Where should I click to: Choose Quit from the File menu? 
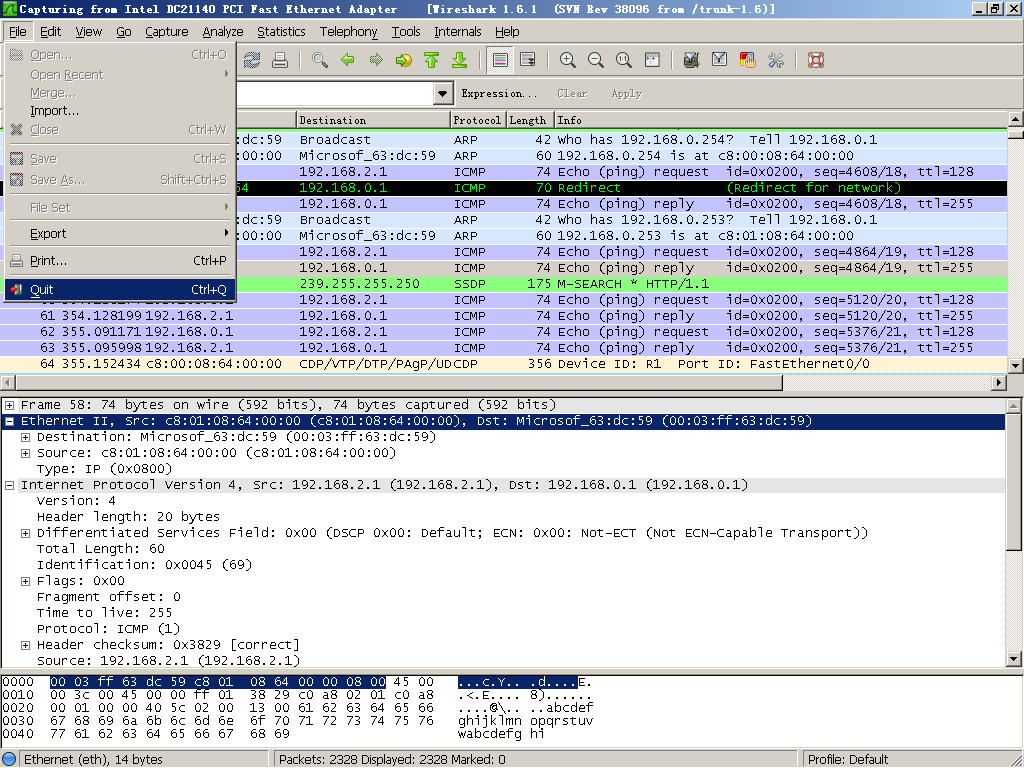tap(120, 289)
